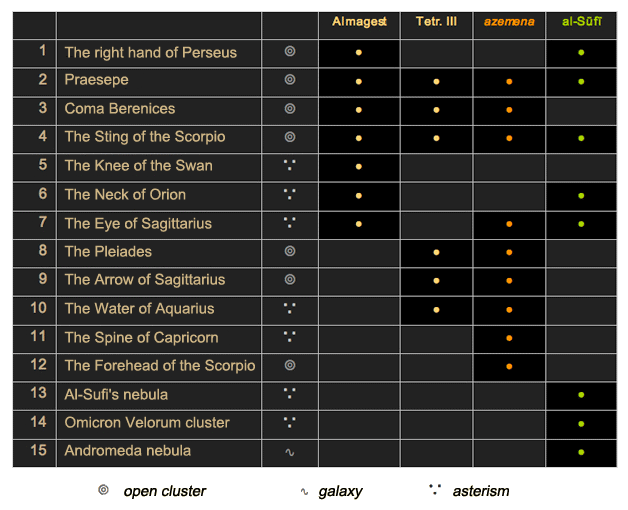Click the asterism symbol in the legend
Image resolution: width=628 pixels, height=510 pixels.
coord(435,489)
